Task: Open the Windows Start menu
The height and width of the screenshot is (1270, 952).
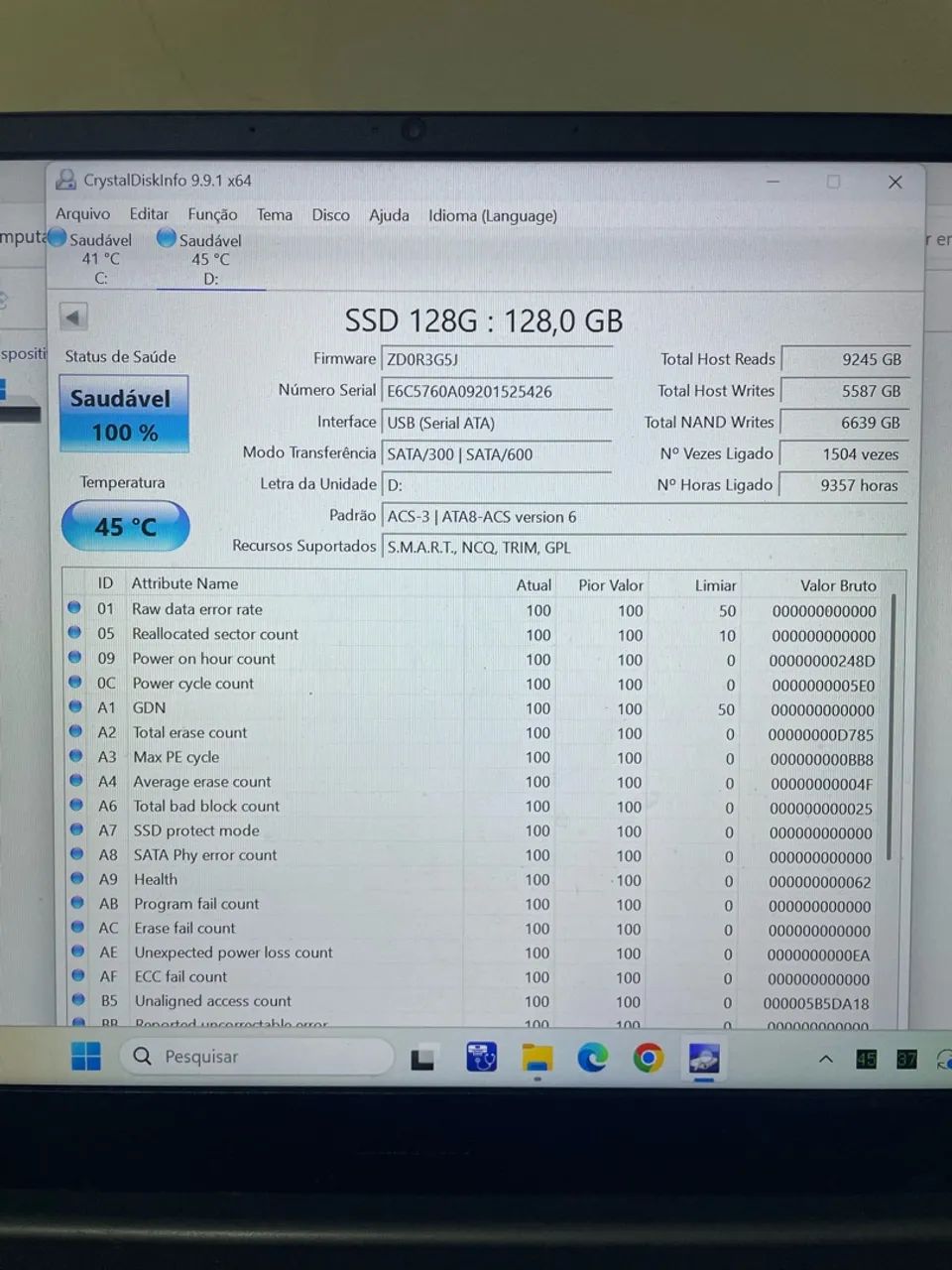Action: pyautogui.click(x=86, y=1057)
